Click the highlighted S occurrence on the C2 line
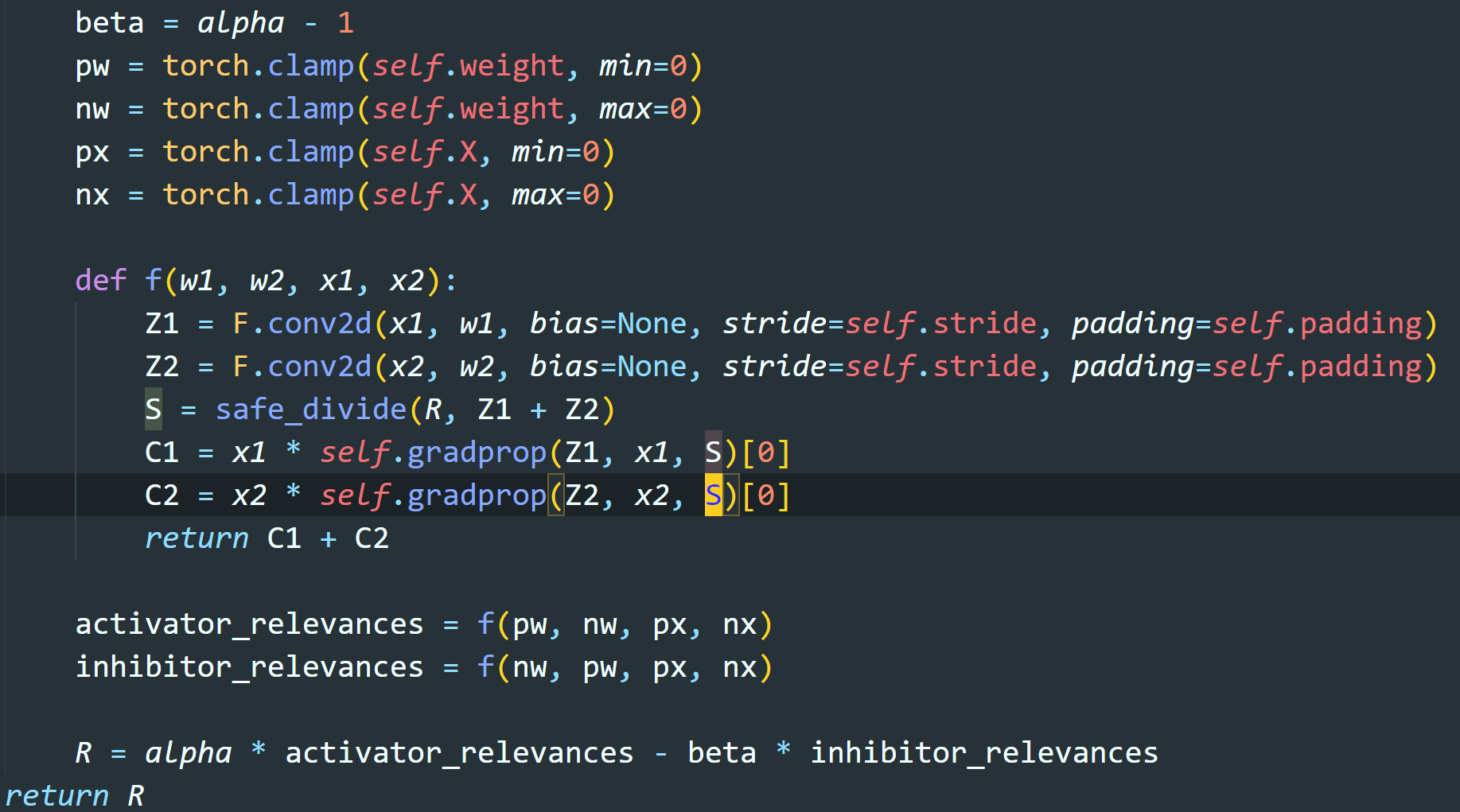The image size is (1460, 812). (714, 495)
